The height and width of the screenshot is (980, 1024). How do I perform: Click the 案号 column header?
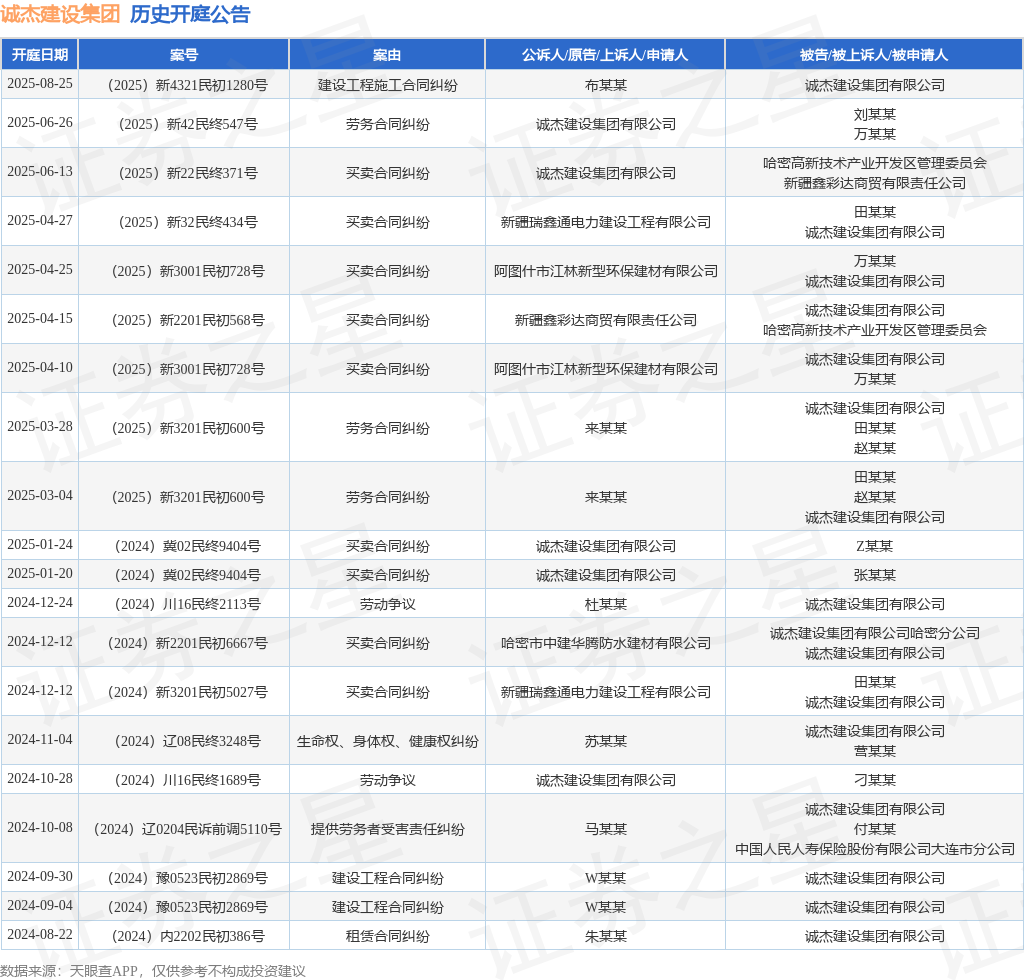pyautogui.click(x=184, y=55)
